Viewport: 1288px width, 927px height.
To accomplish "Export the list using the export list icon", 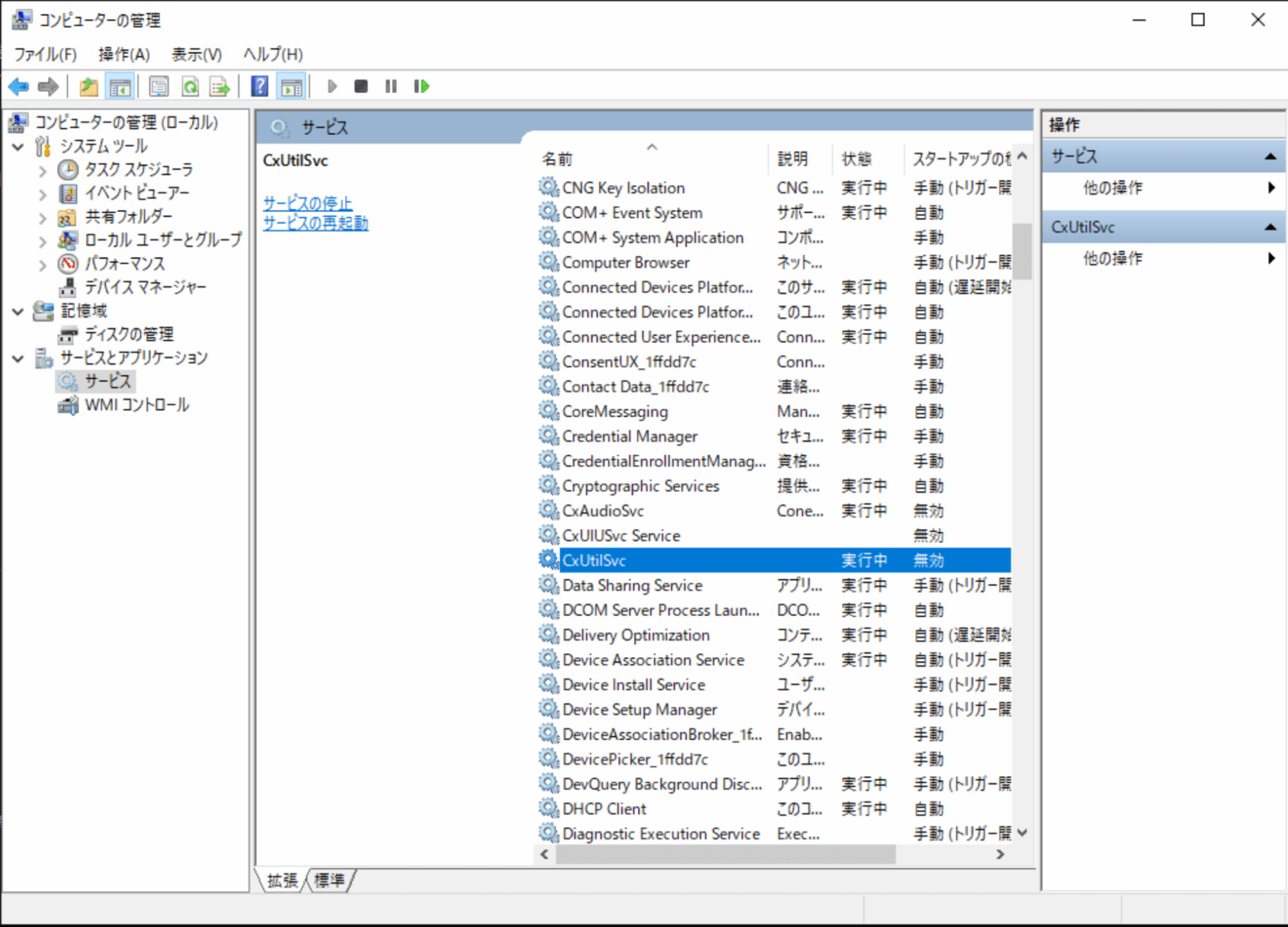I will [x=219, y=85].
